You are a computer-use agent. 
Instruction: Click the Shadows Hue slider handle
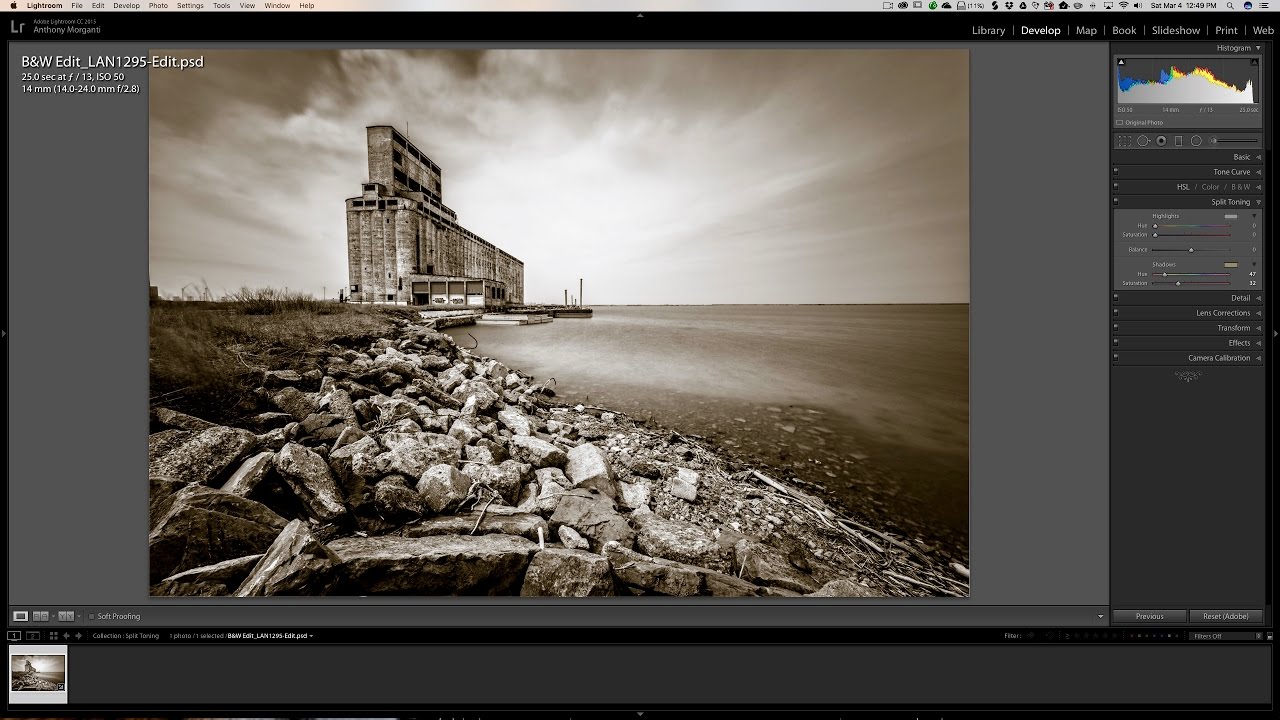[x=1165, y=274]
